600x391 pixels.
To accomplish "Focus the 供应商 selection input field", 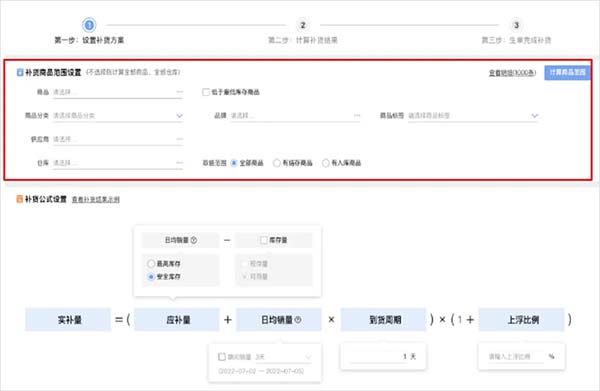I will pyautogui.click(x=118, y=139).
